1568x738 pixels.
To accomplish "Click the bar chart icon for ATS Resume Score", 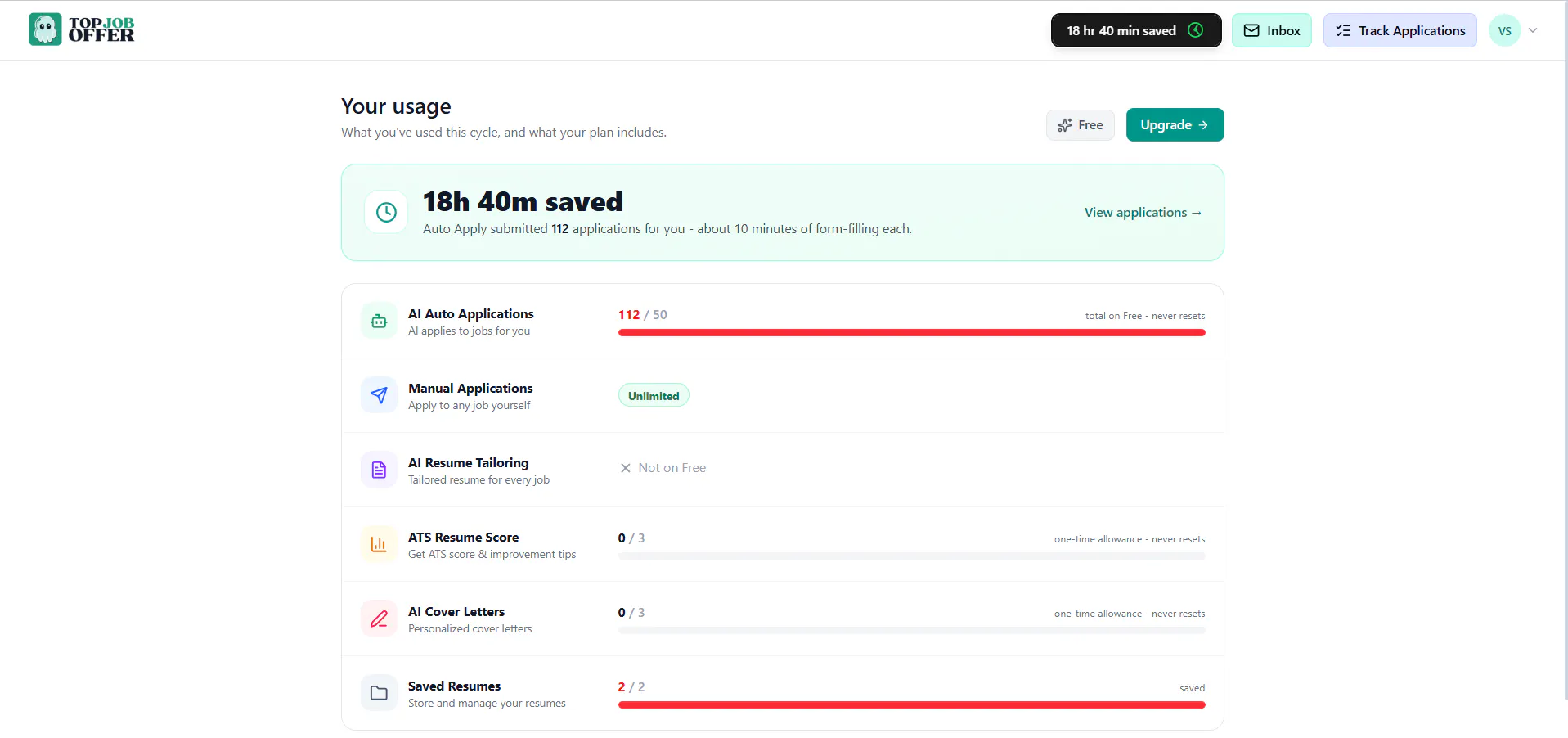I will tap(379, 544).
